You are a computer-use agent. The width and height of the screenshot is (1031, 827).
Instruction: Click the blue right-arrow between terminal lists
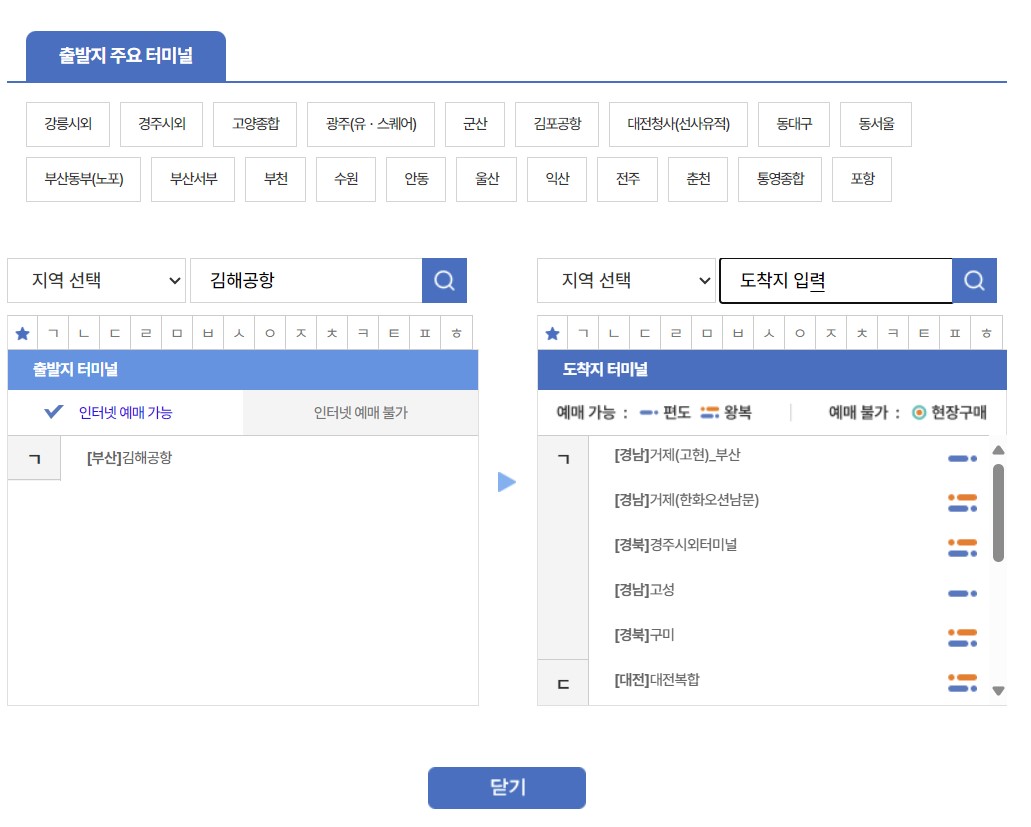507,482
